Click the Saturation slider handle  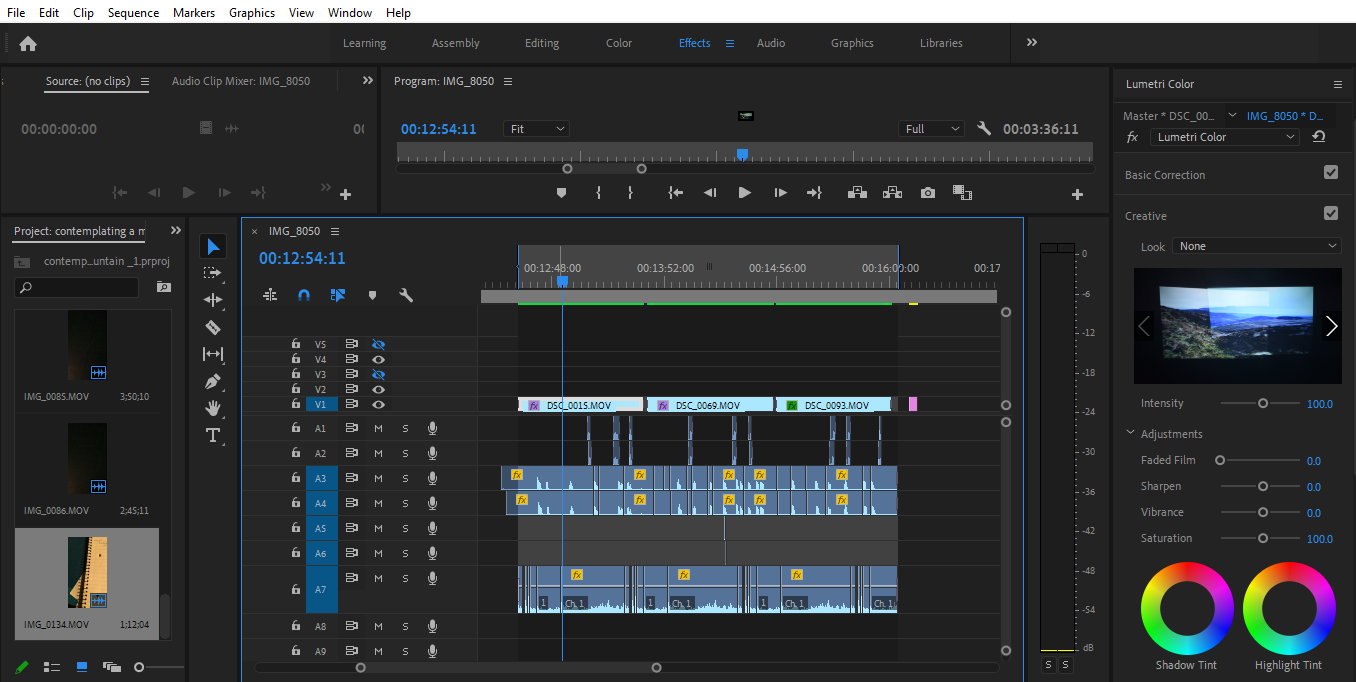click(x=1263, y=538)
